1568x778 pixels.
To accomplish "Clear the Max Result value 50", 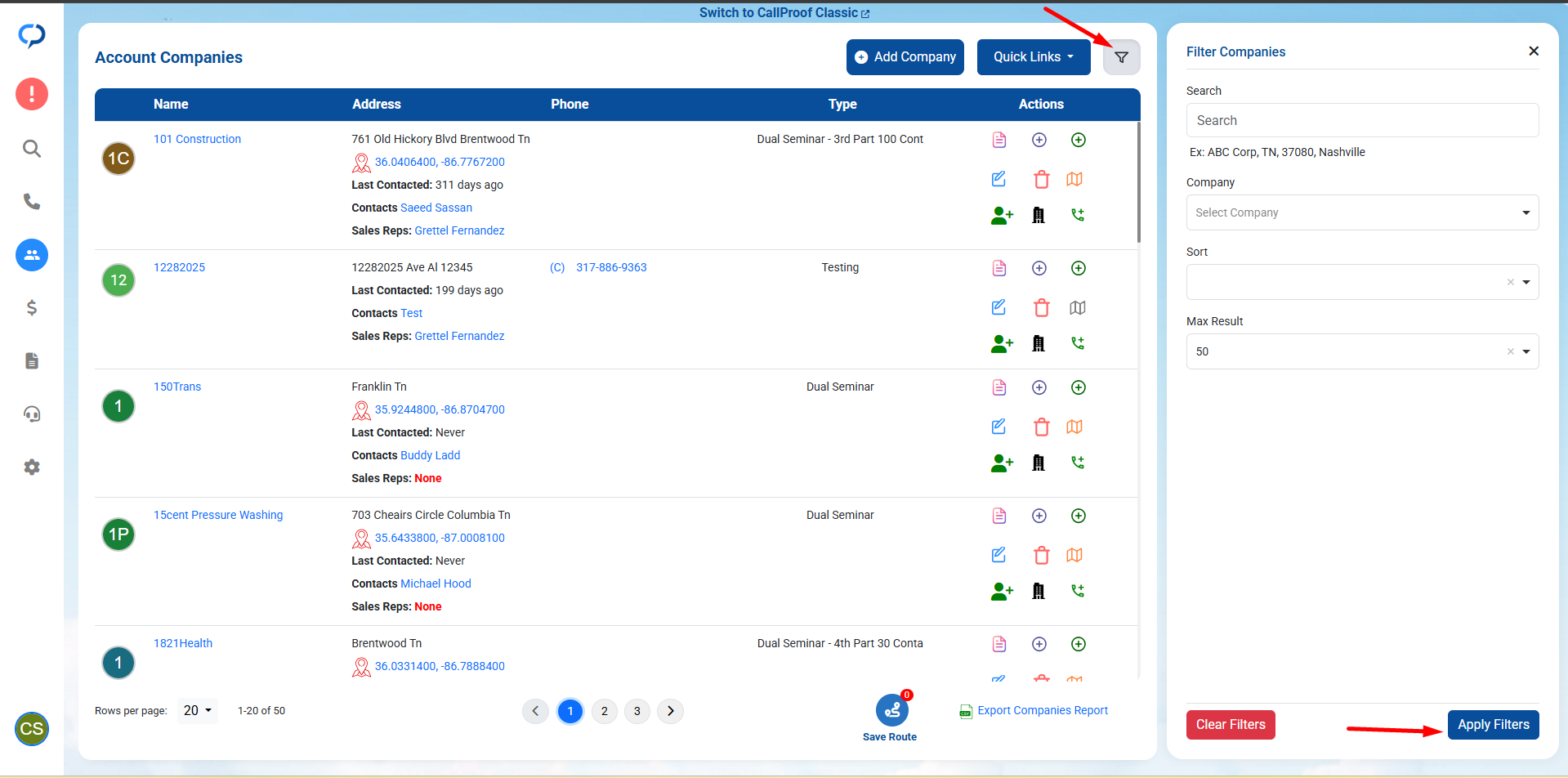I will click(1510, 351).
